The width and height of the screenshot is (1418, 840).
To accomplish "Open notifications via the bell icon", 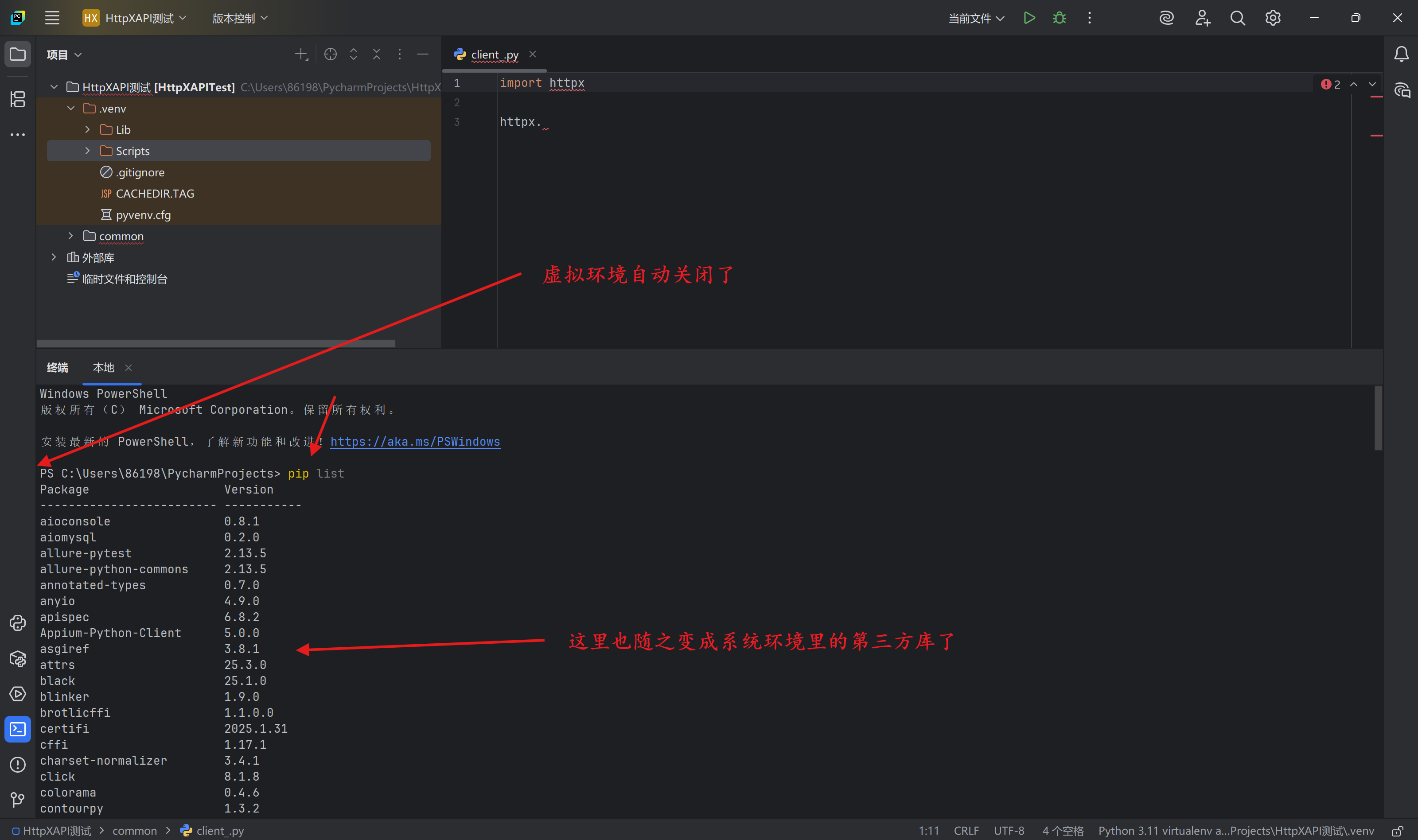I will pyautogui.click(x=1402, y=54).
